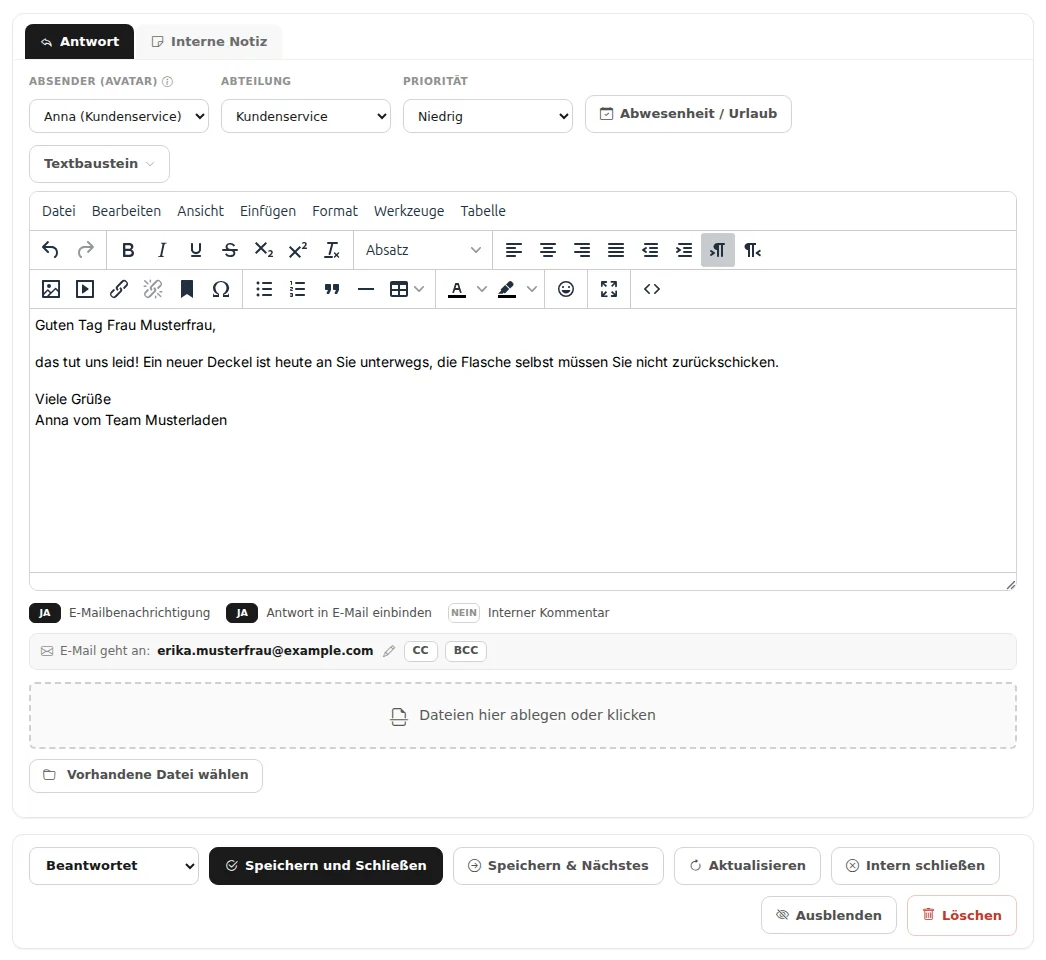This screenshot has height=960, width=1046.
Task: Insert emoji from smiley icon
Action: [x=566, y=289]
